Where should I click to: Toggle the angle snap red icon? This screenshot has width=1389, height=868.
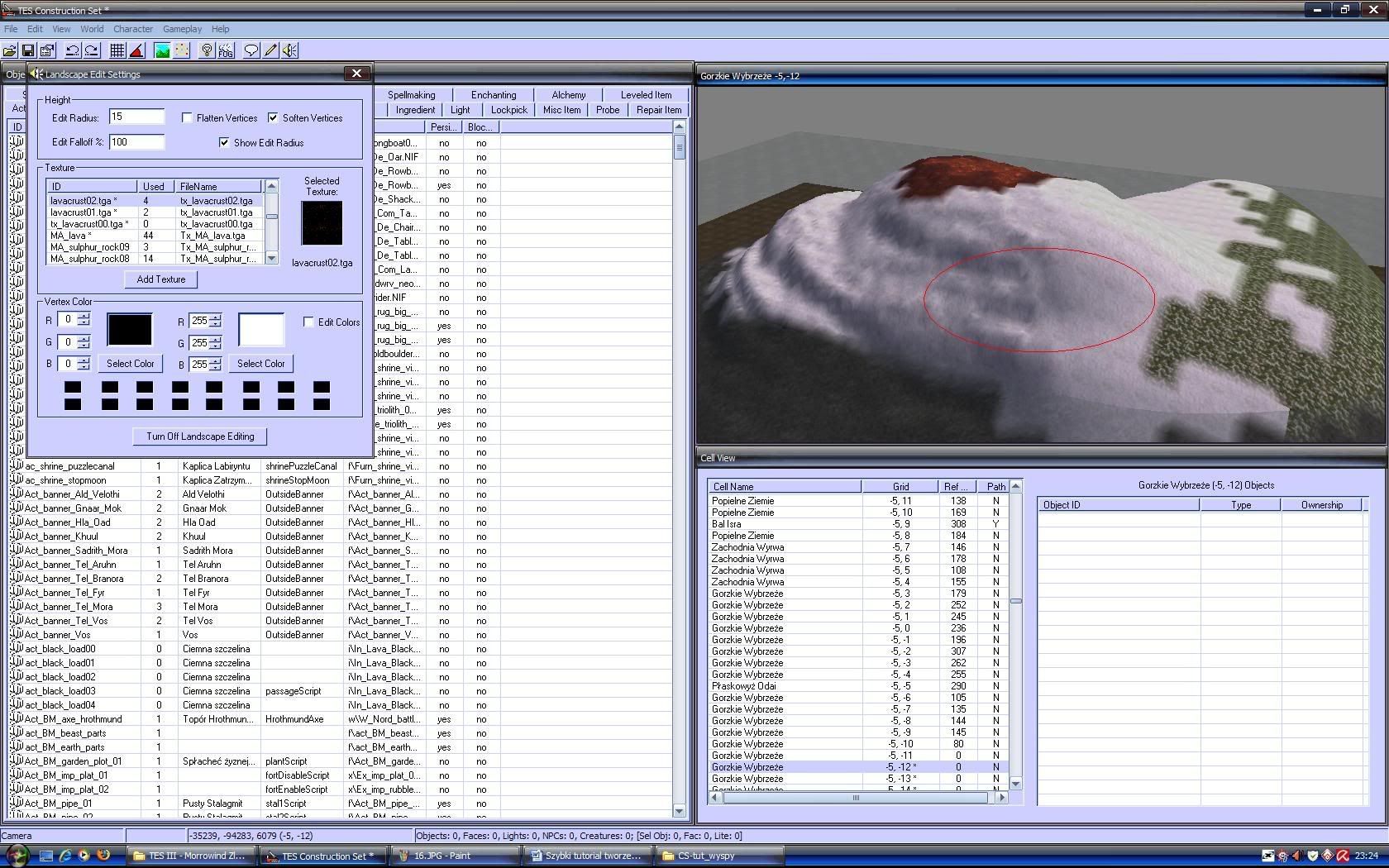click(x=136, y=50)
